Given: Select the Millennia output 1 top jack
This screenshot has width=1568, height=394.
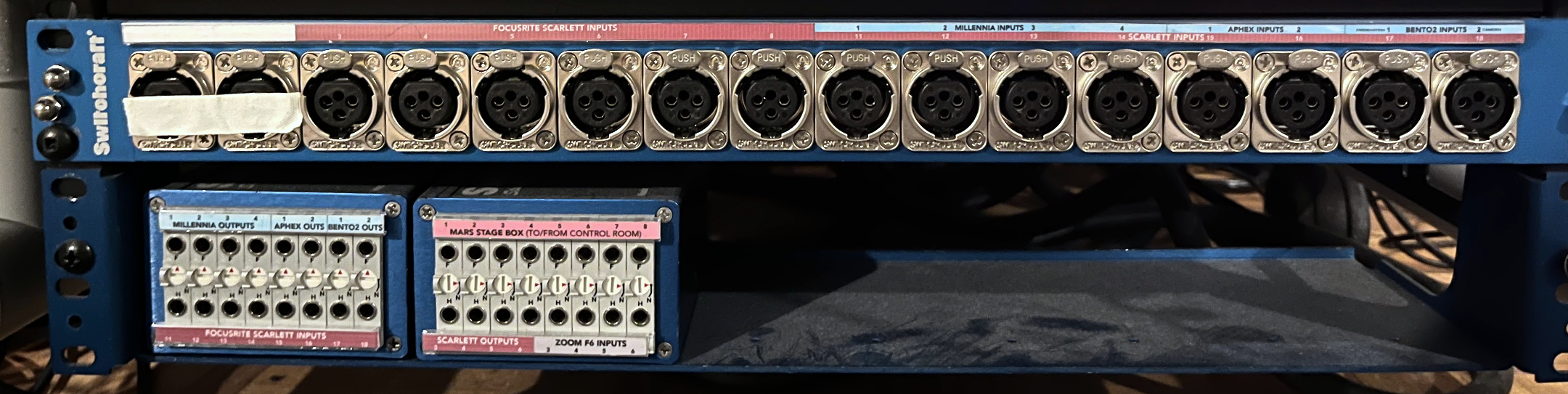Looking at the screenshot, I should pyautogui.click(x=174, y=245).
